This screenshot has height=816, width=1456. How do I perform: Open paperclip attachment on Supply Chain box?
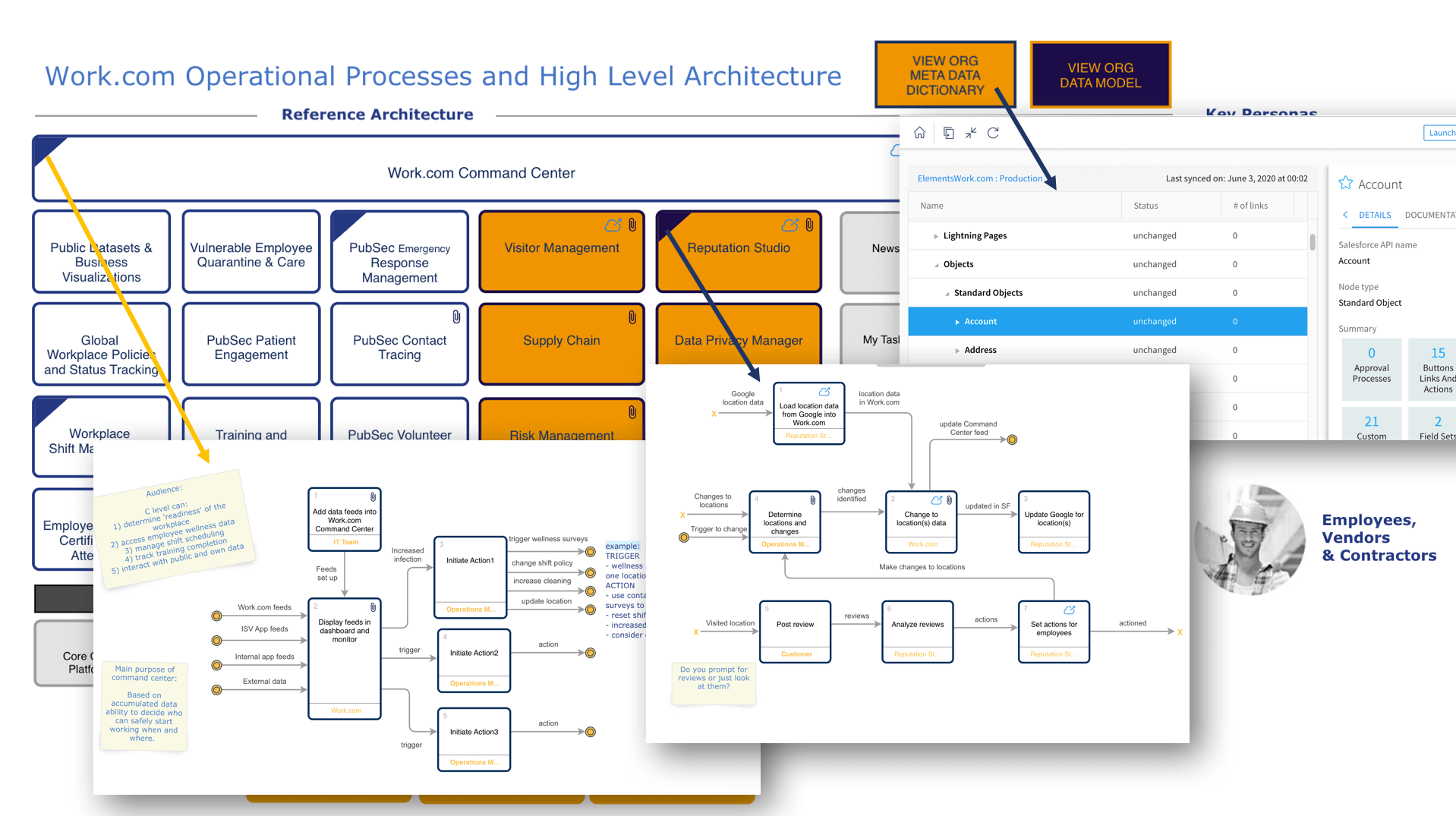pos(632,317)
